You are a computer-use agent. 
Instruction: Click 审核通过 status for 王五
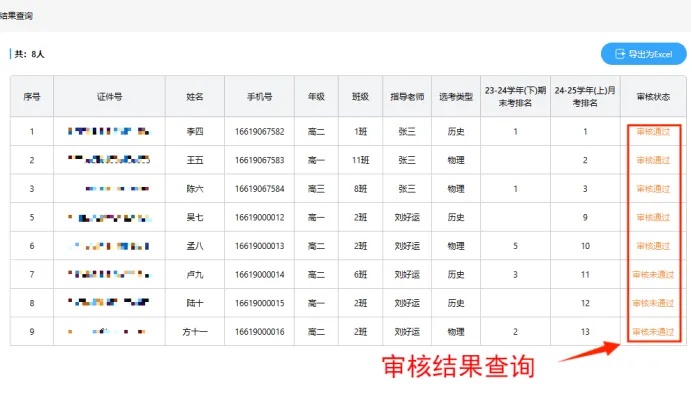(653, 160)
